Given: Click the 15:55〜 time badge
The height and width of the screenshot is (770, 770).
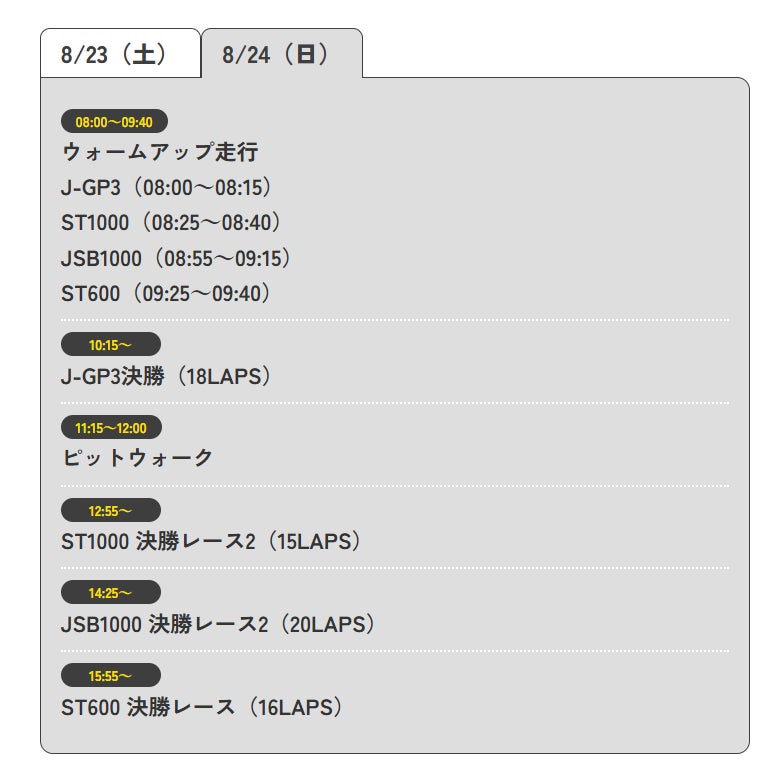Looking at the screenshot, I should click(110, 676).
